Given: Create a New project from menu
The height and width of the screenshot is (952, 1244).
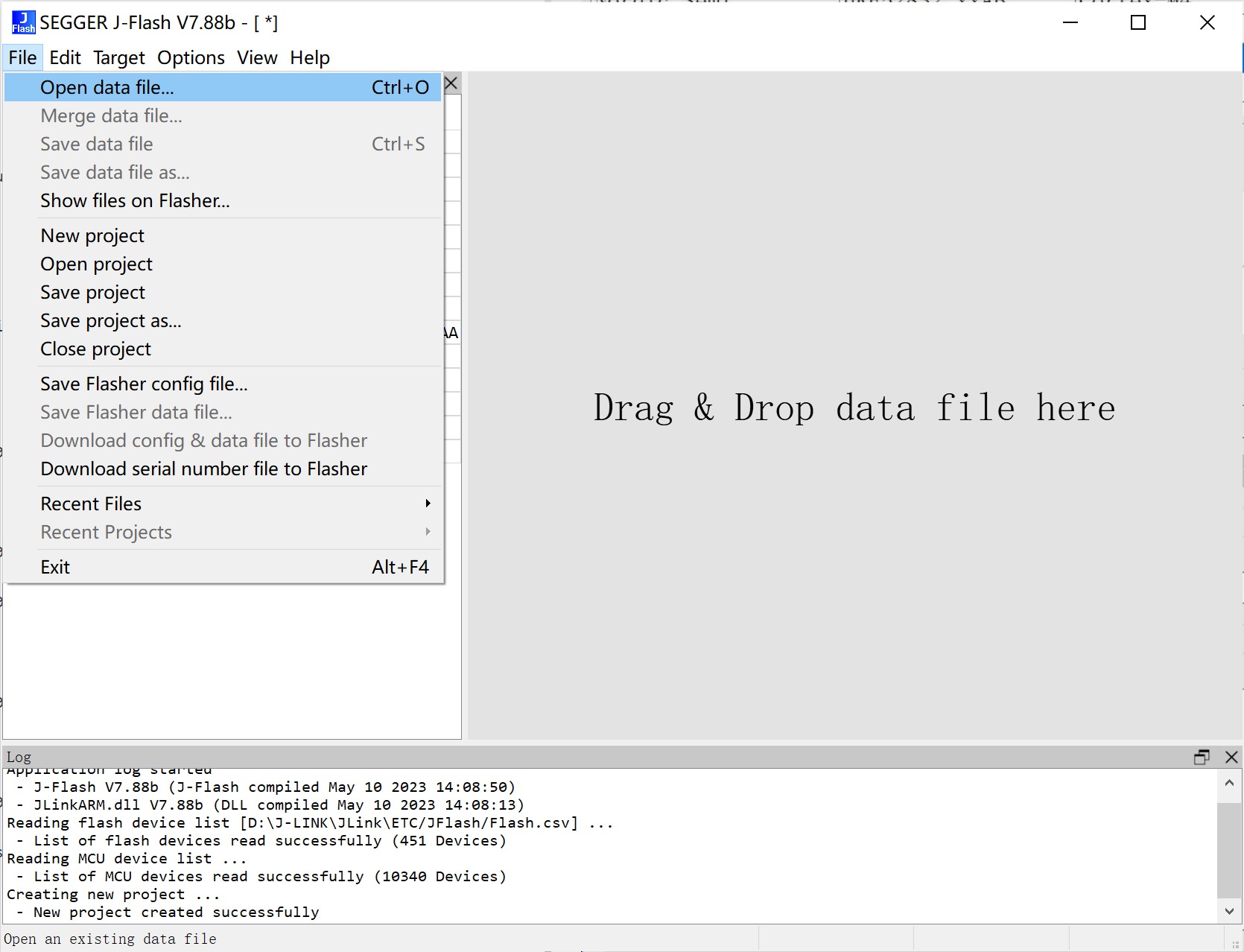Looking at the screenshot, I should tap(223, 235).
